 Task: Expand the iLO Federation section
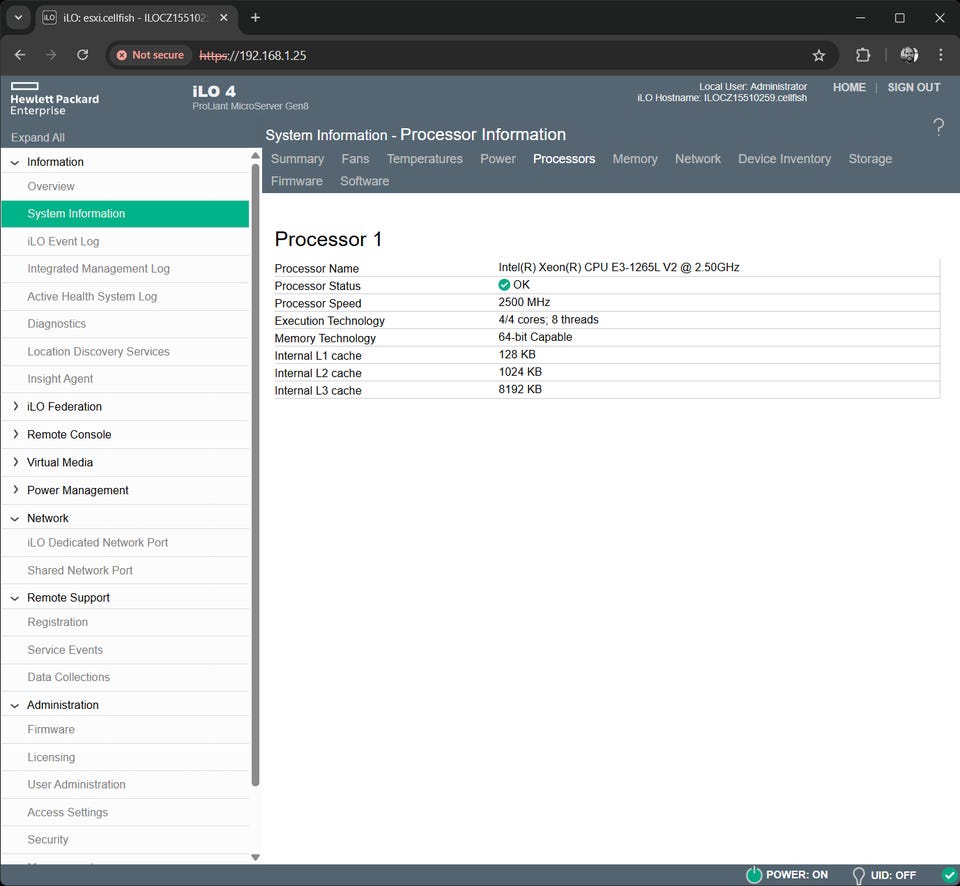[x=15, y=407]
